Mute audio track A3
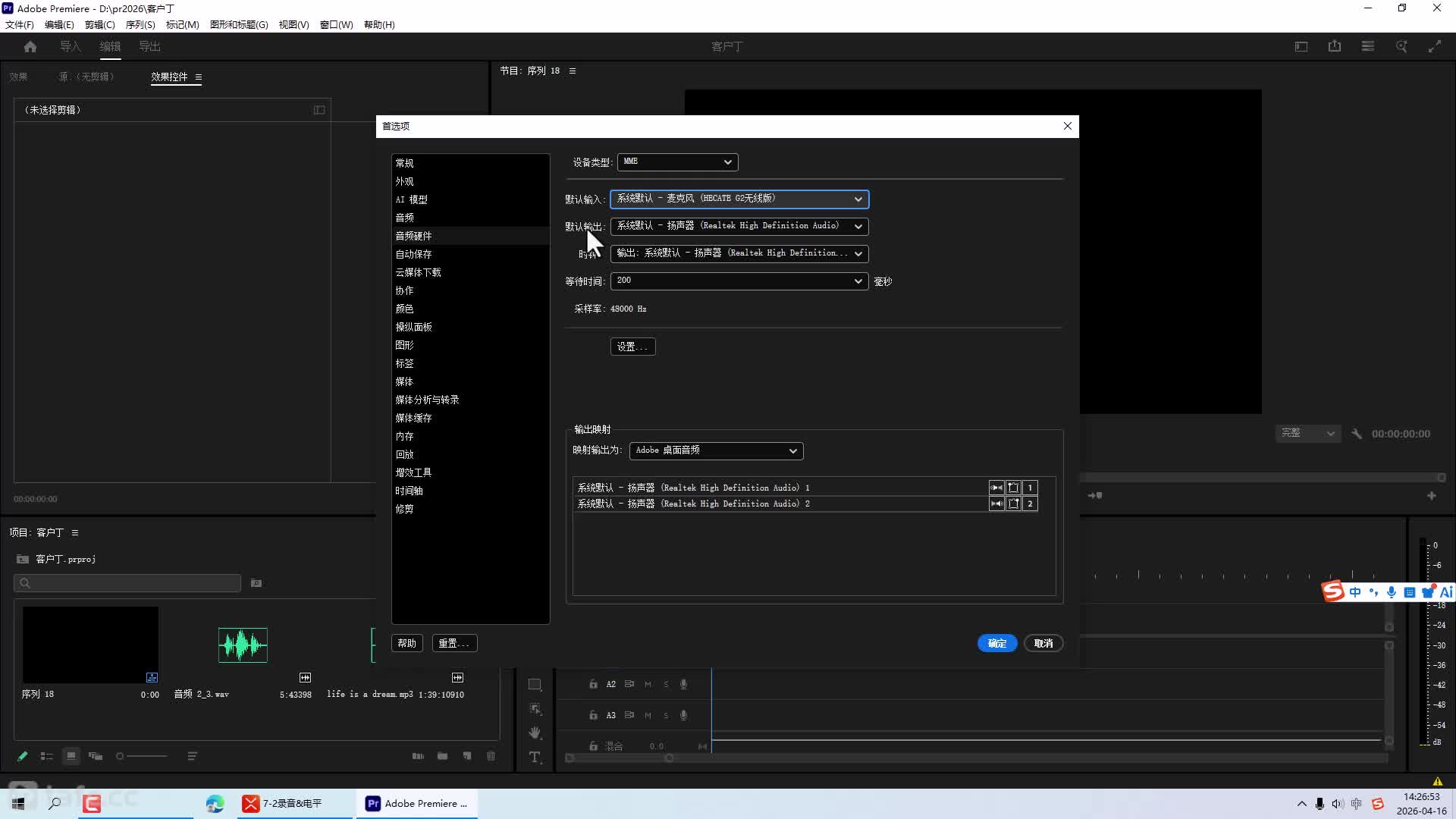 648,715
